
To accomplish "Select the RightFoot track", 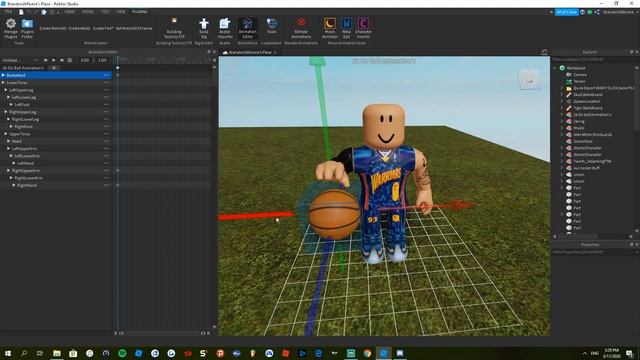I will point(56,127).
